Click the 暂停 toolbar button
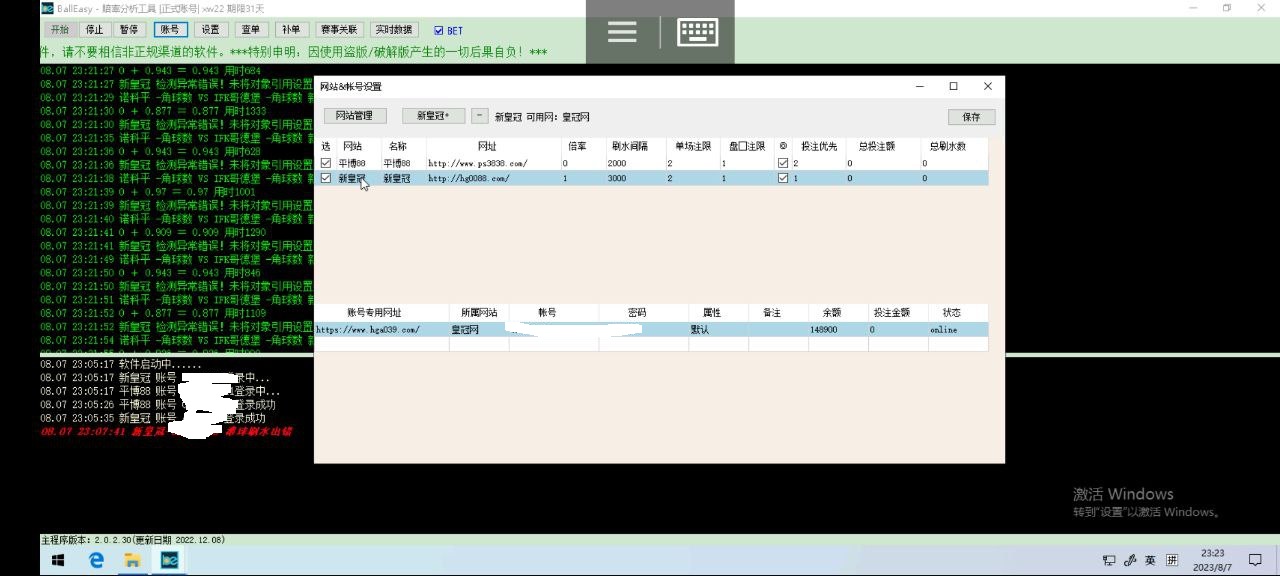Image resolution: width=1280 pixels, height=576 pixels. (x=129, y=30)
